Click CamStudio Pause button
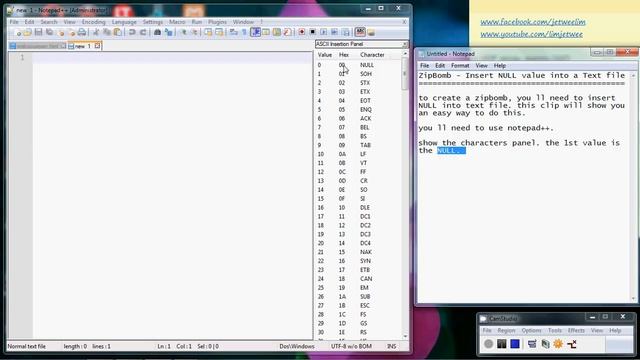Image resolution: width=640 pixels, height=360 pixels. click(x=502, y=344)
